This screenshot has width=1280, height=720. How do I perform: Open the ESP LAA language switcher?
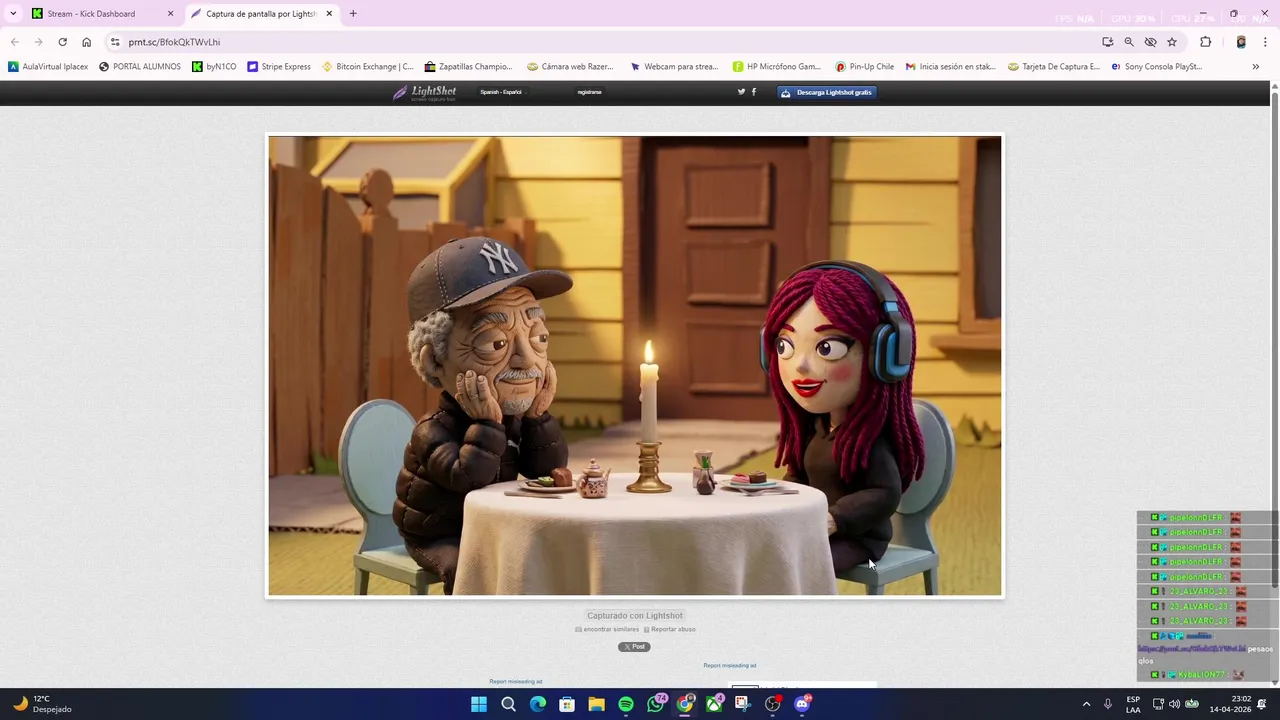pyautogui.click(x=1133, y=704)
